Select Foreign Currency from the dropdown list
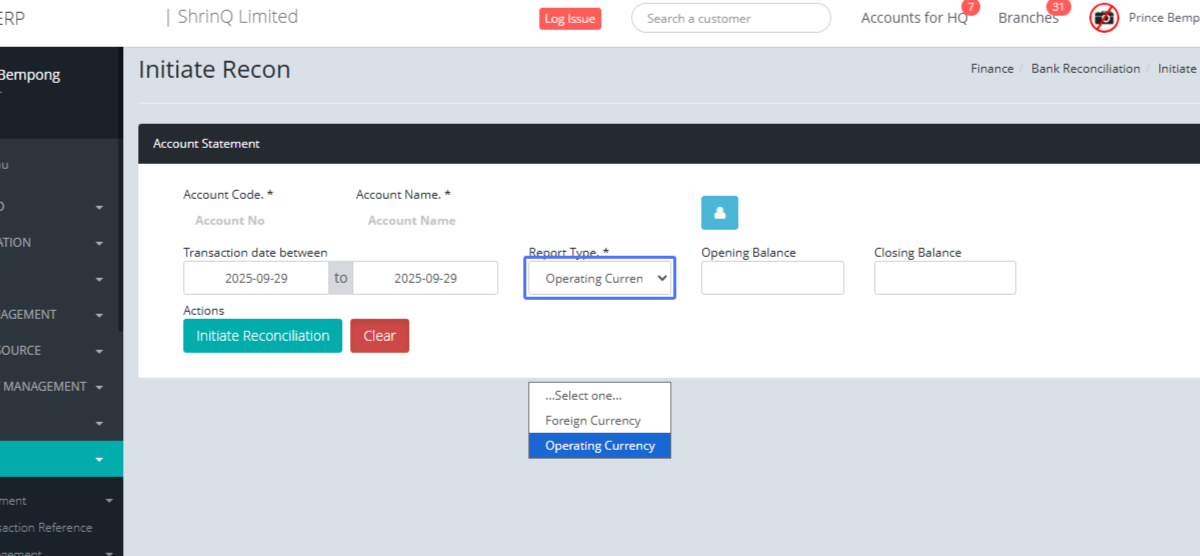 tap(593, 421)
